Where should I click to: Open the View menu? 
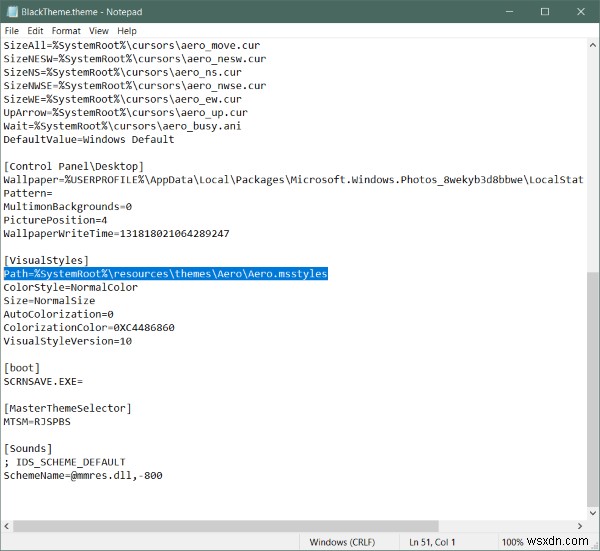pyautogui.click(x=99, y=31)
